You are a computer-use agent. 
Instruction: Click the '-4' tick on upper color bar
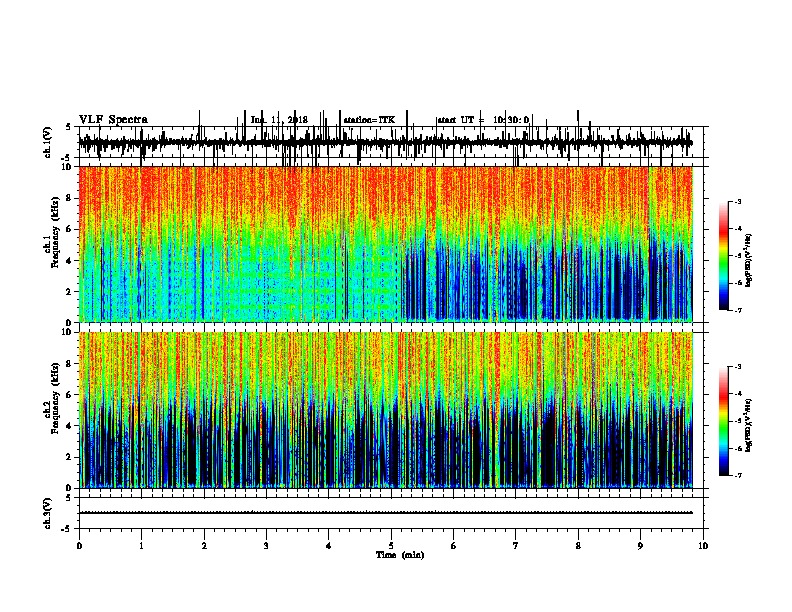tap(737, 229)
